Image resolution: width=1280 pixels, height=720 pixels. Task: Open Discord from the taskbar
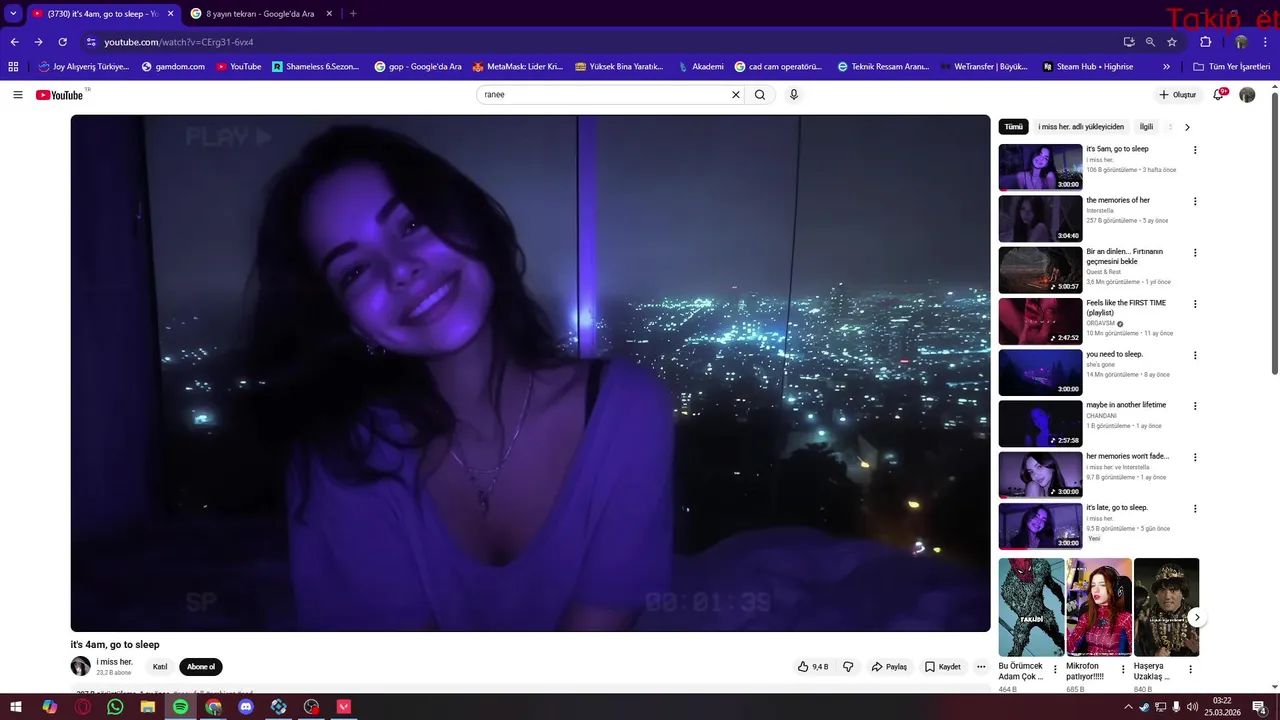click(x=246, y=706)
